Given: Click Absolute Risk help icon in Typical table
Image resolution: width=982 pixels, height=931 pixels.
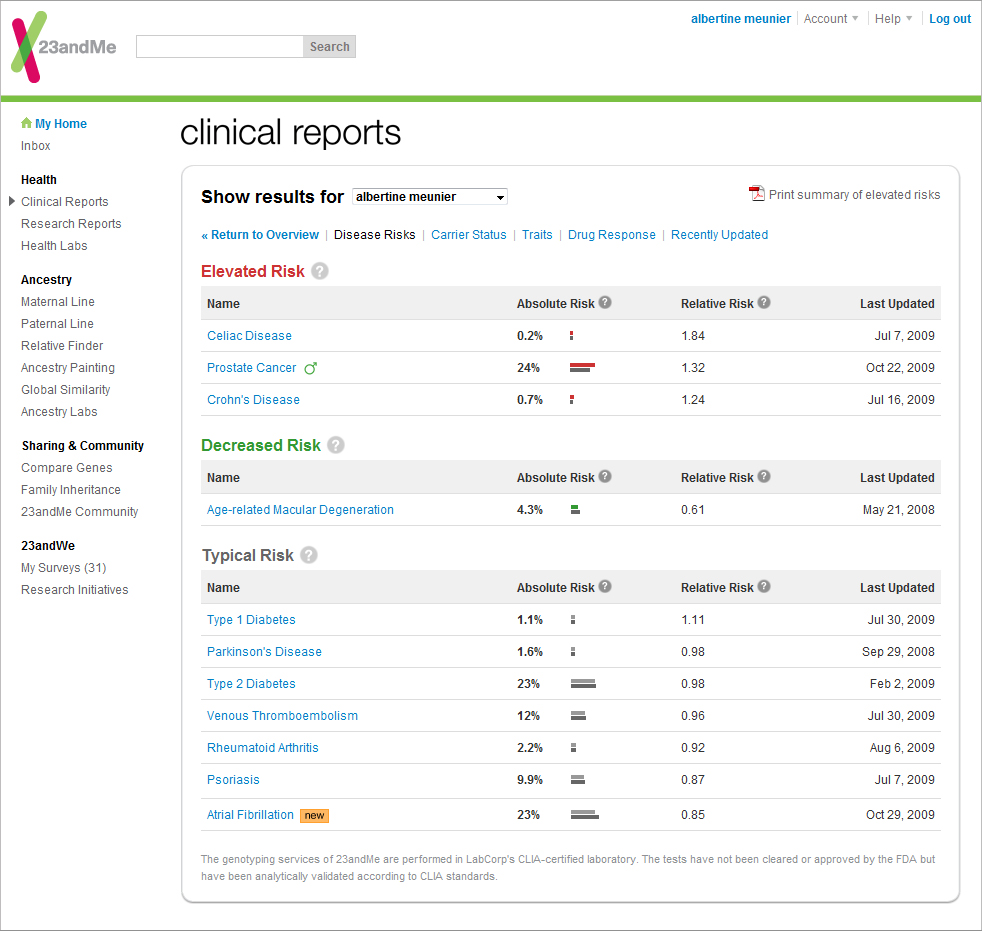Looking at the screenshot, I should click(605, 587).
